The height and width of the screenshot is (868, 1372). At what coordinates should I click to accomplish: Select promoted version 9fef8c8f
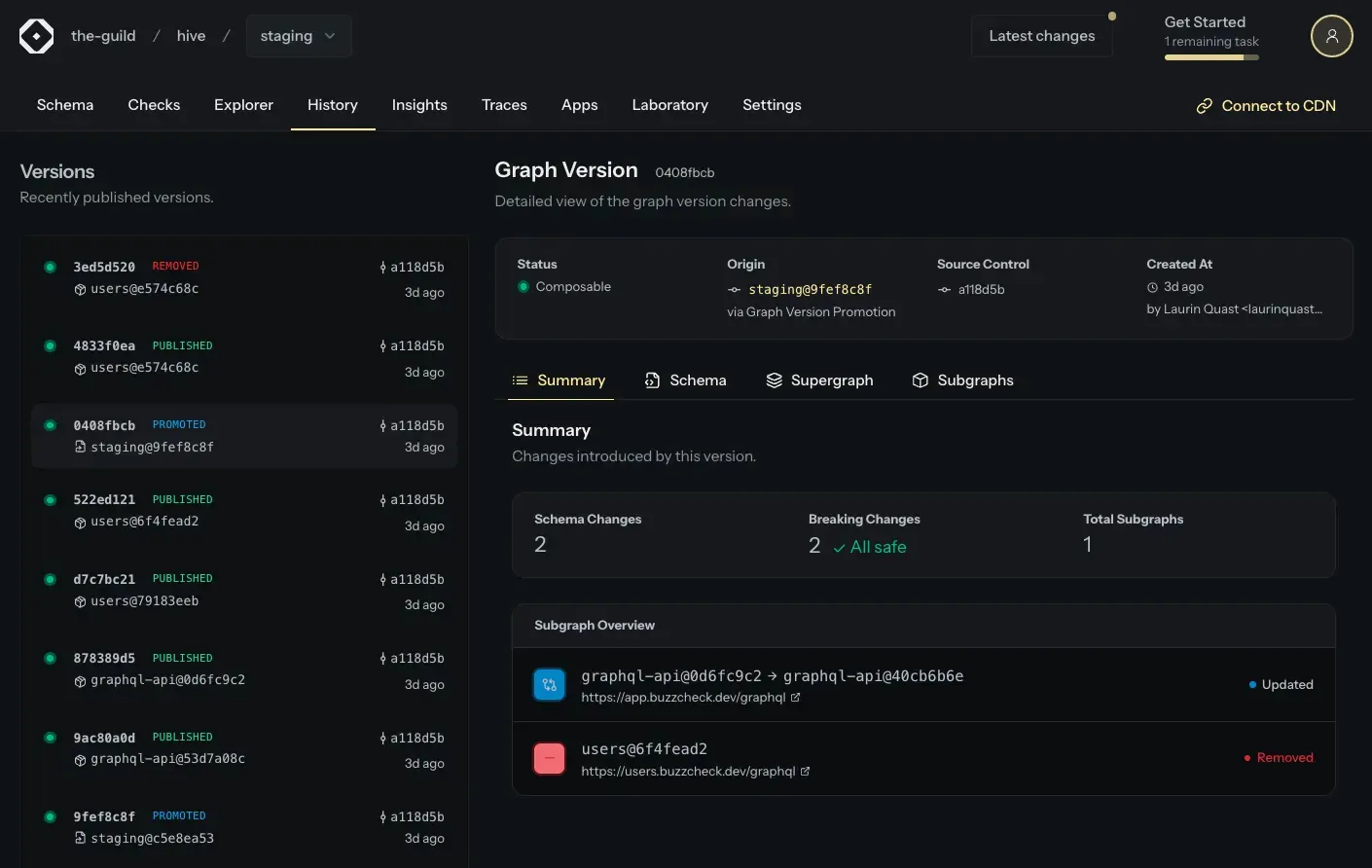tap(244, 828)
